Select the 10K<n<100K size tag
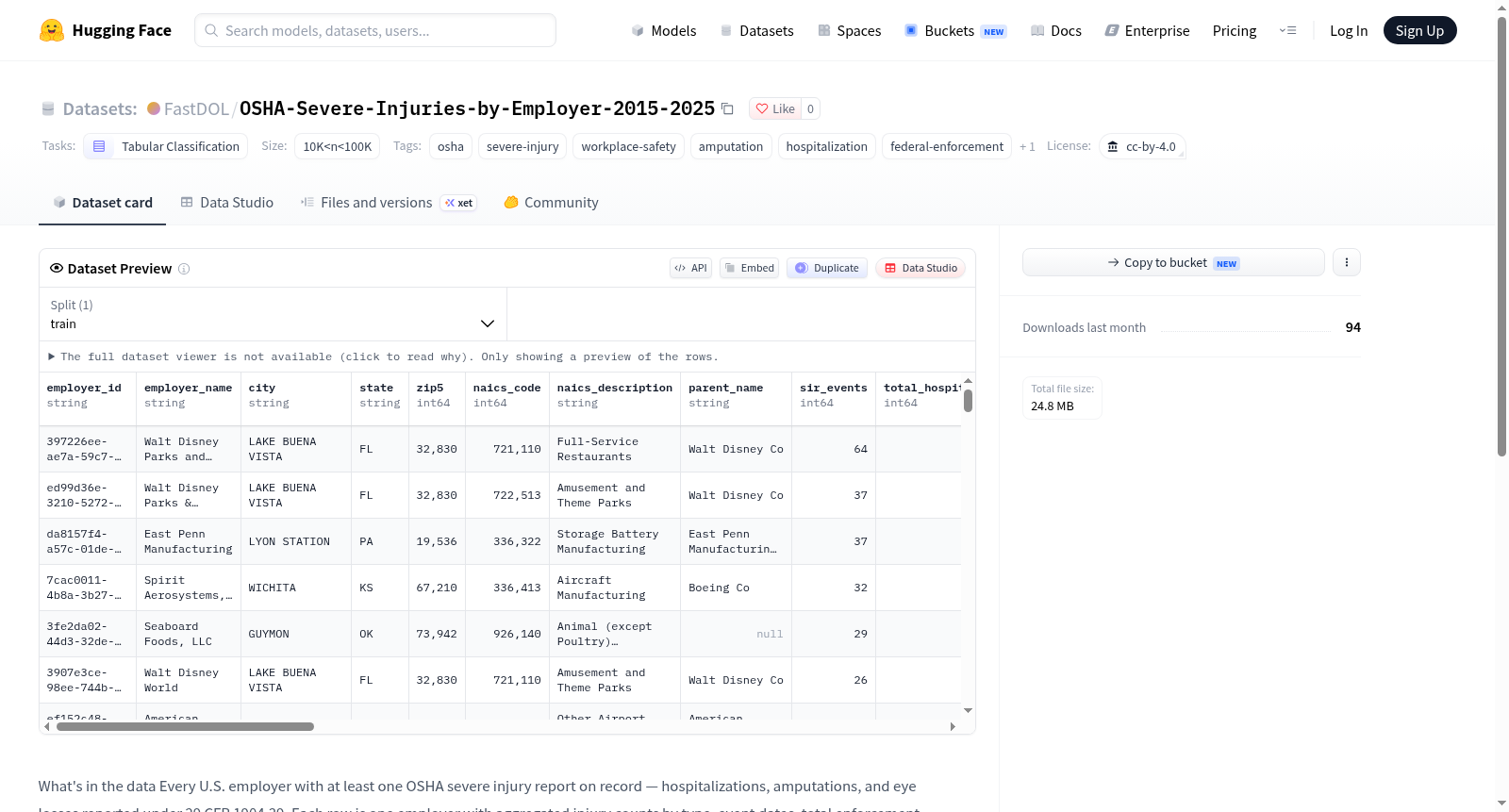The width and height of the screenshot is (1509, 812). (338, 146)
